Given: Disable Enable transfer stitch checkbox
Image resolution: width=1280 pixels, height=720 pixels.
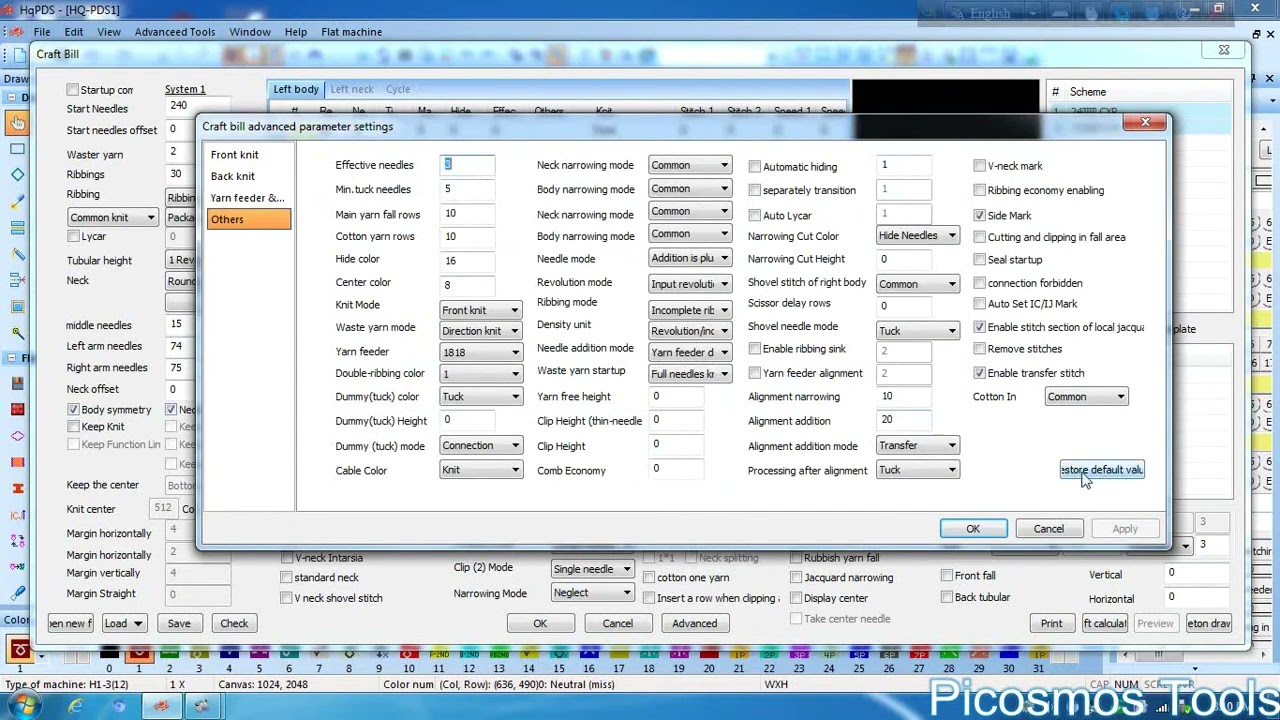Looking at the screenshot, I should (x=980, y=373).
